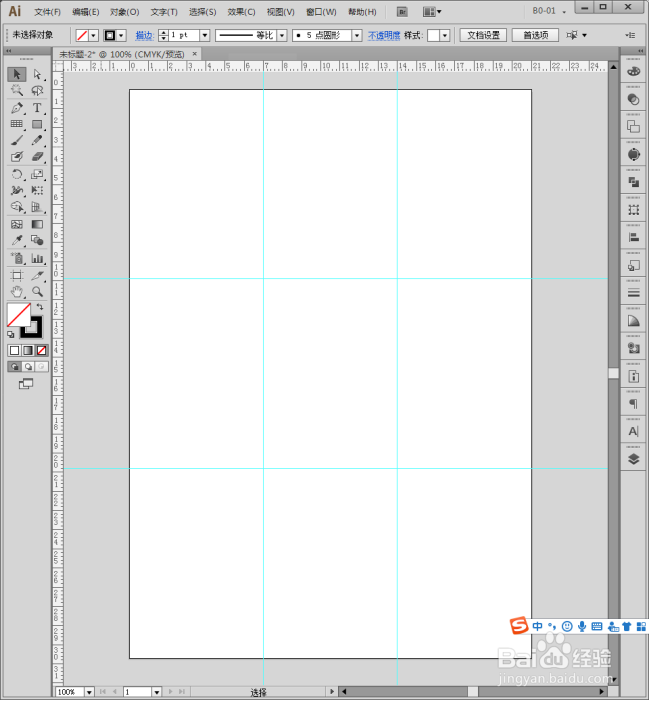Open the Stroke panel icon
649x701 pixels.
click(x=633, y=293)
